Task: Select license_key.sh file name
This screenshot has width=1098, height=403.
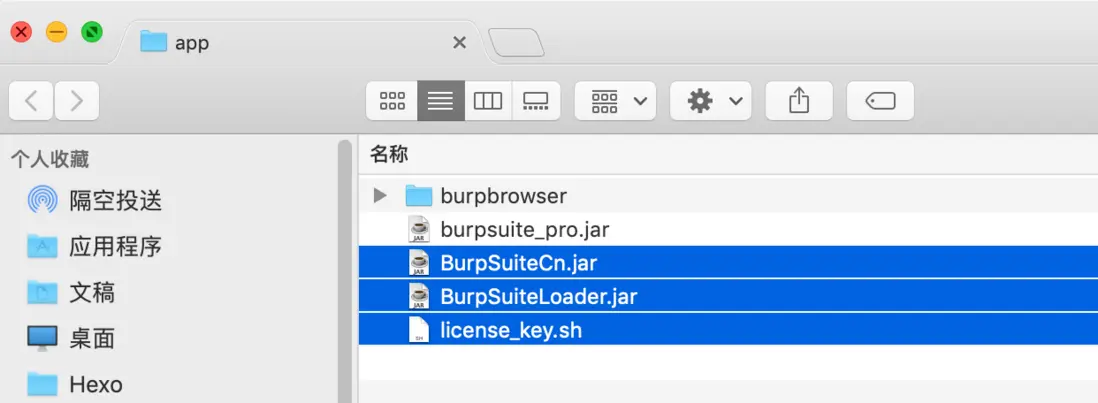Action: (x=511, y=330)
